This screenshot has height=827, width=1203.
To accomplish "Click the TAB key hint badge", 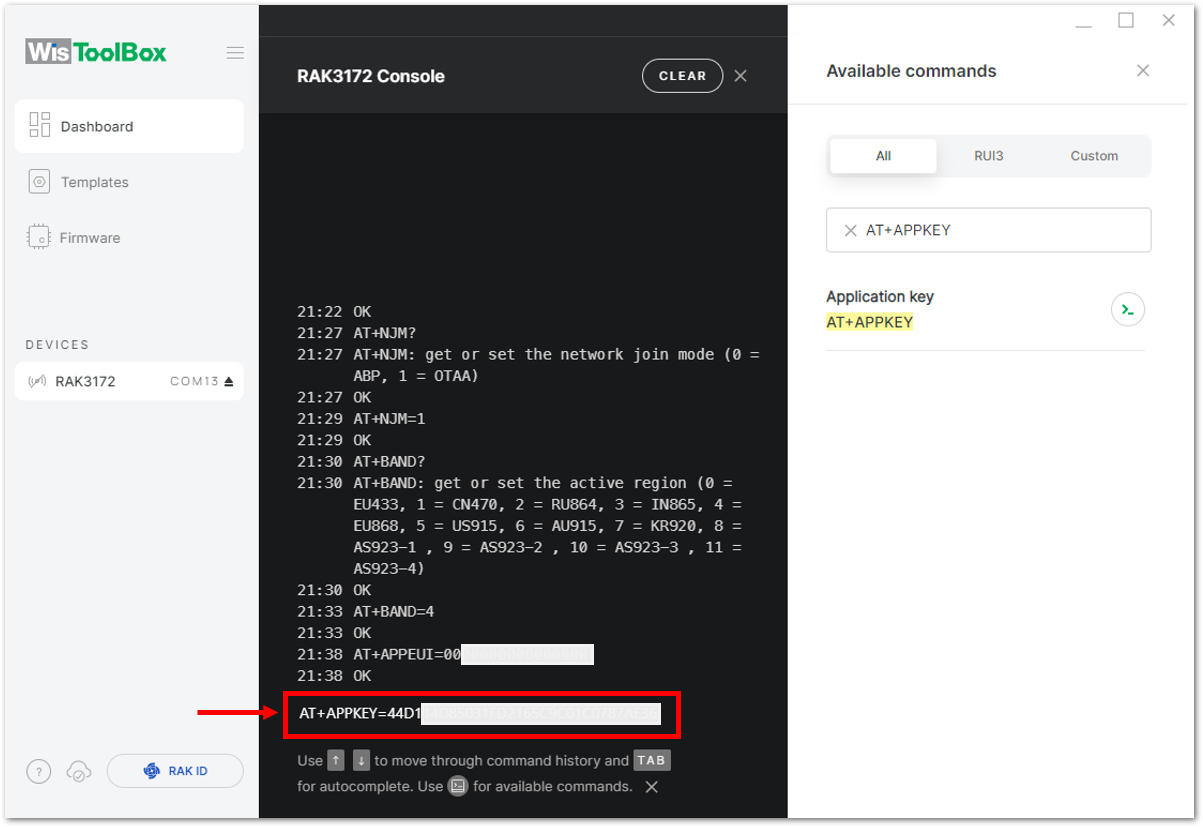I will click(651, 760).
